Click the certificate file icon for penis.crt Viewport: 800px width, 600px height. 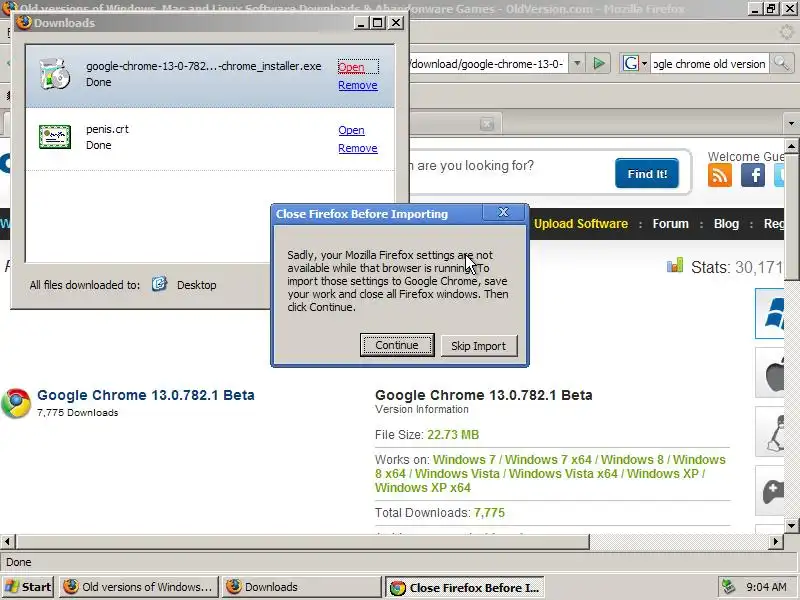click(x=55, y=137)
